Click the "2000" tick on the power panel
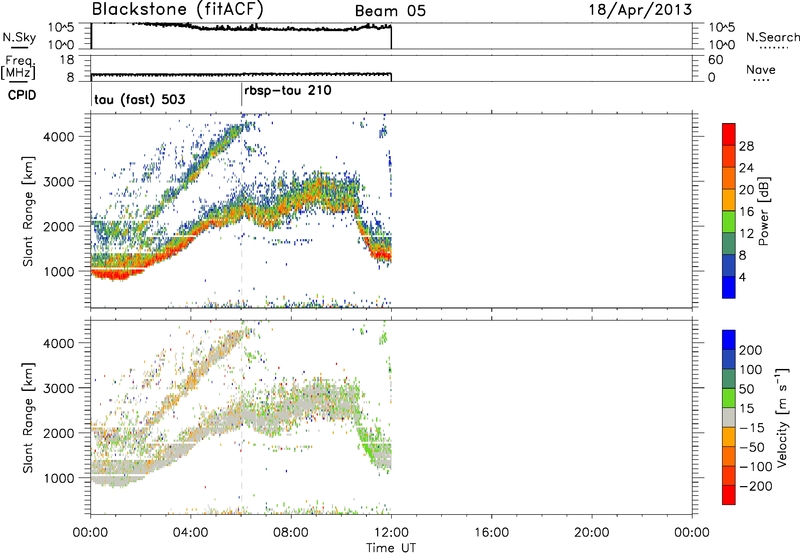 (58, 226)
